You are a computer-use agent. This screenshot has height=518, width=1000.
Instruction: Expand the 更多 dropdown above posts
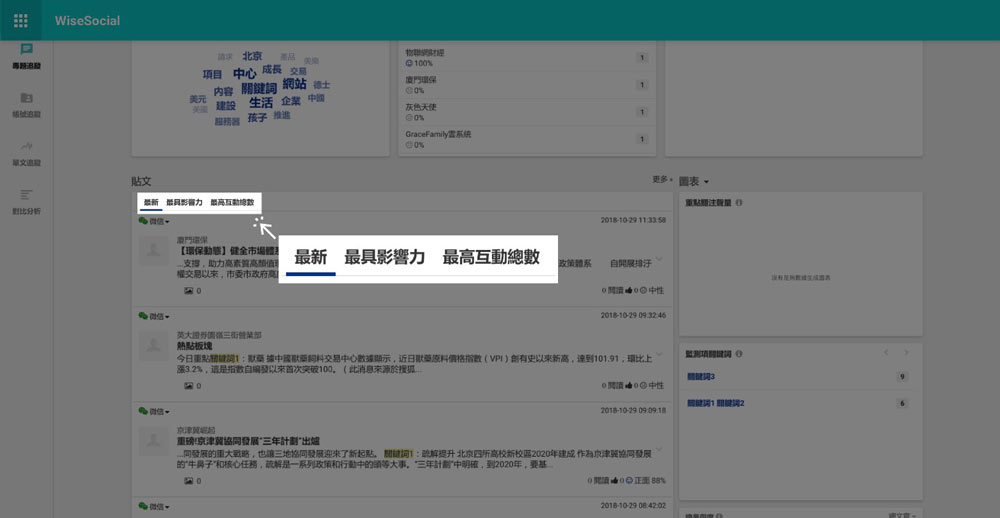pos(662,180)
